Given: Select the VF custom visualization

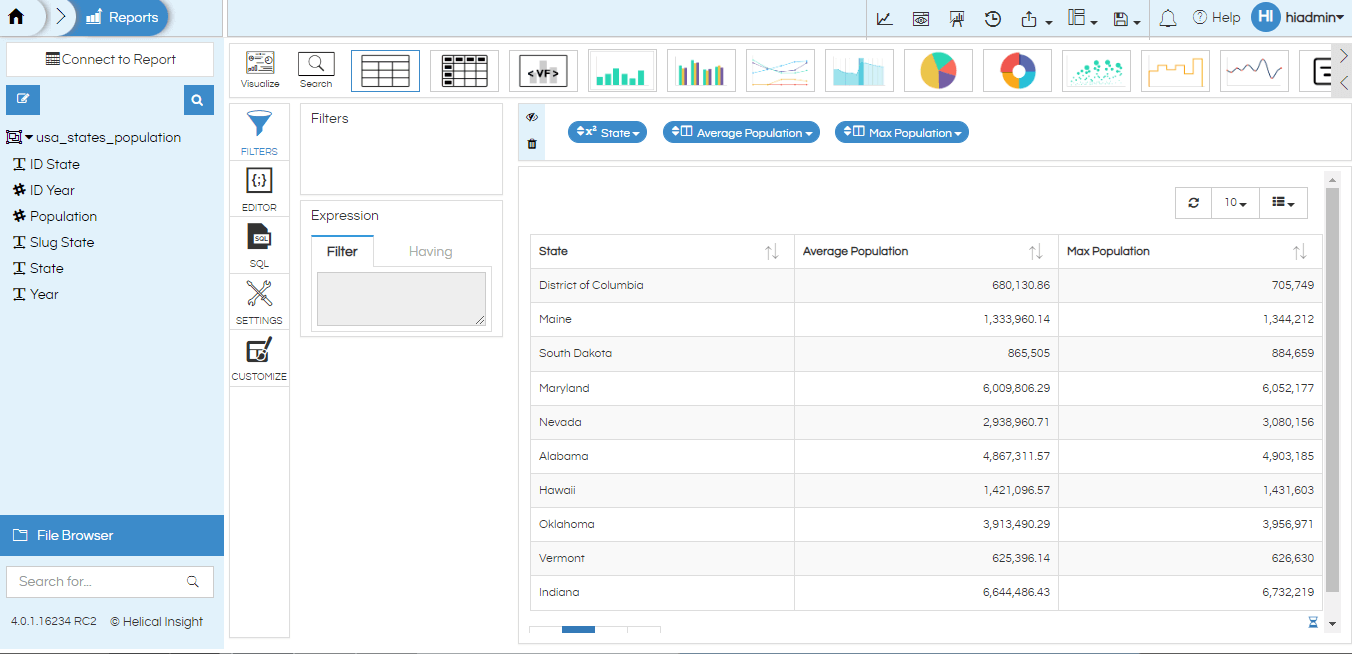Looking at the screenshot, I should [543, 71].
